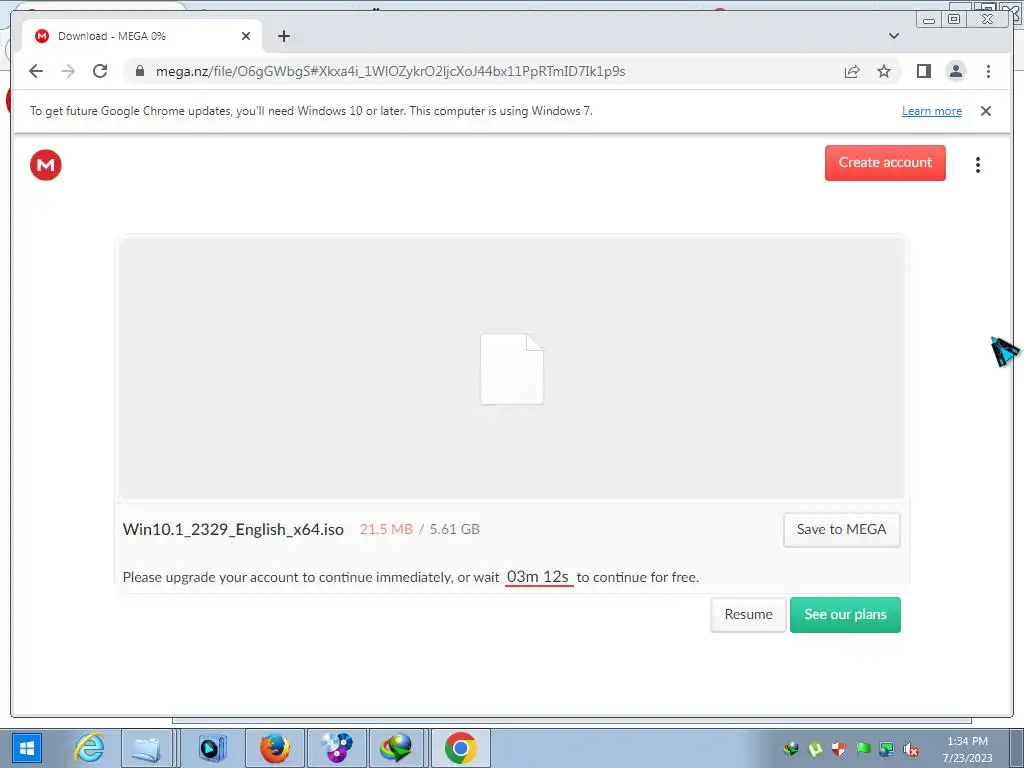Viewport: 1024px width, 768px height.
Task: Click Save to MEGA button
Action: coord(841,530)
